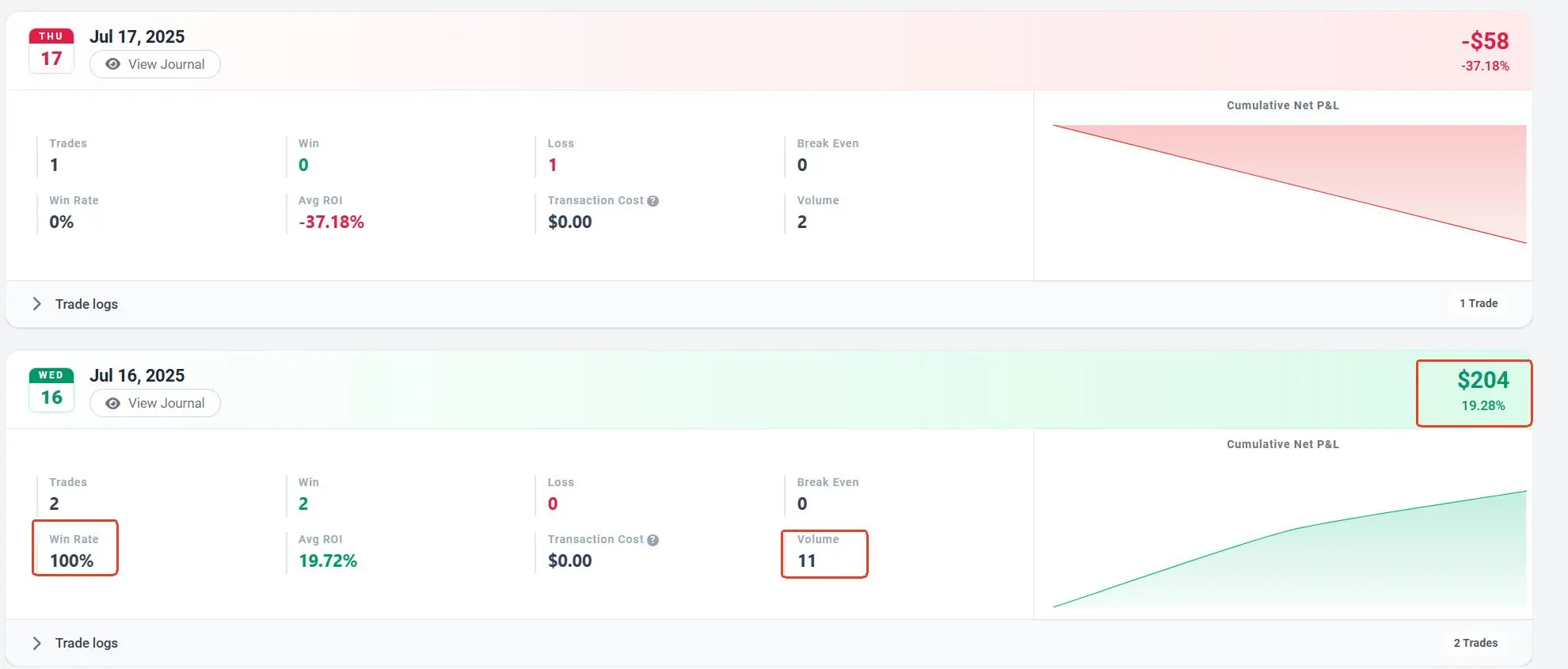The image size is (1568, 669).
Task: Click the red Cumulative Net P&L chart
Action: 1289,184
